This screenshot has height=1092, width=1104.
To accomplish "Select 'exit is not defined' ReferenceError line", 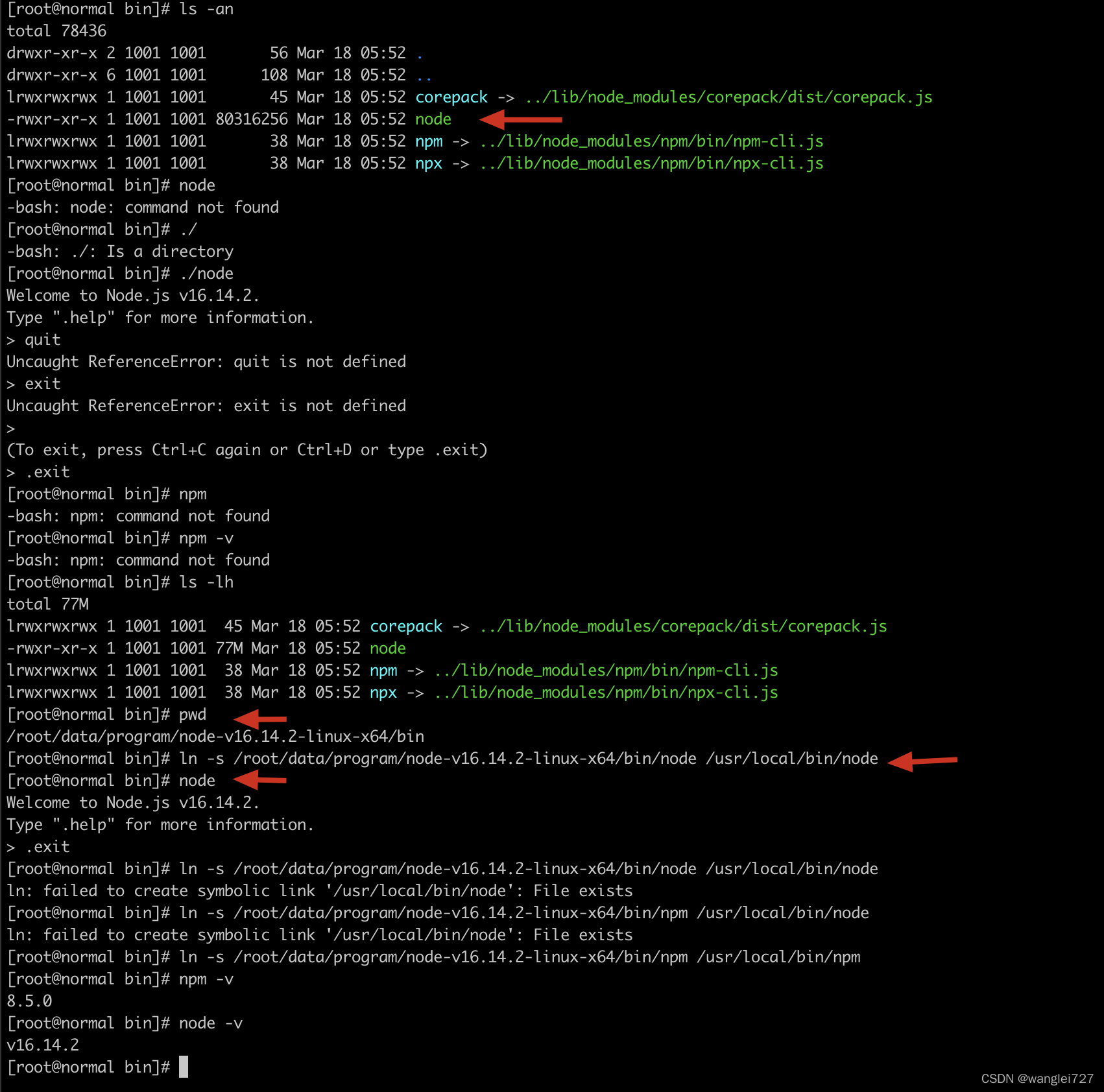I will (x=206, y=406).
